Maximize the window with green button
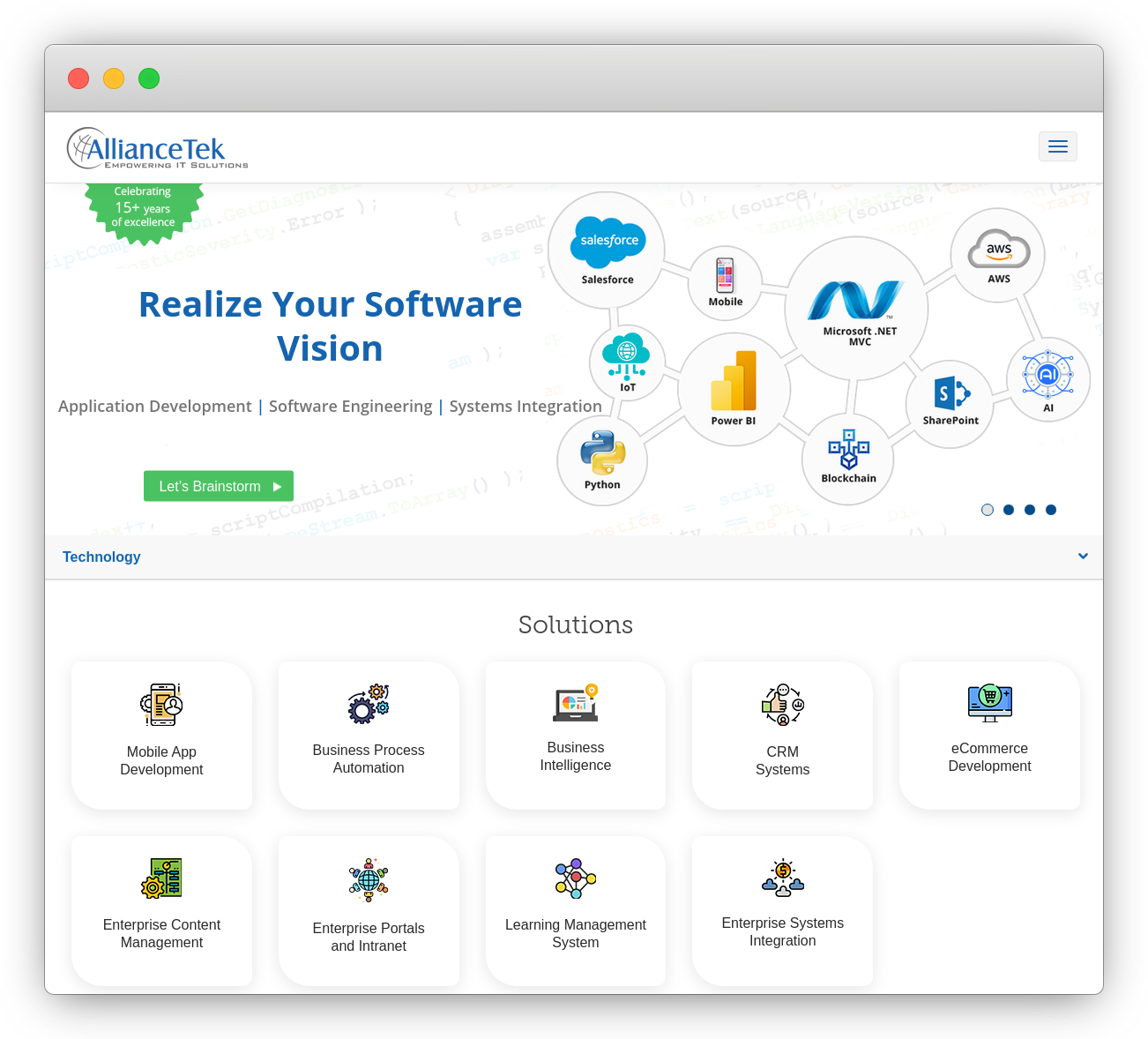This screenshot has width=1148, height=1039. 149,78
